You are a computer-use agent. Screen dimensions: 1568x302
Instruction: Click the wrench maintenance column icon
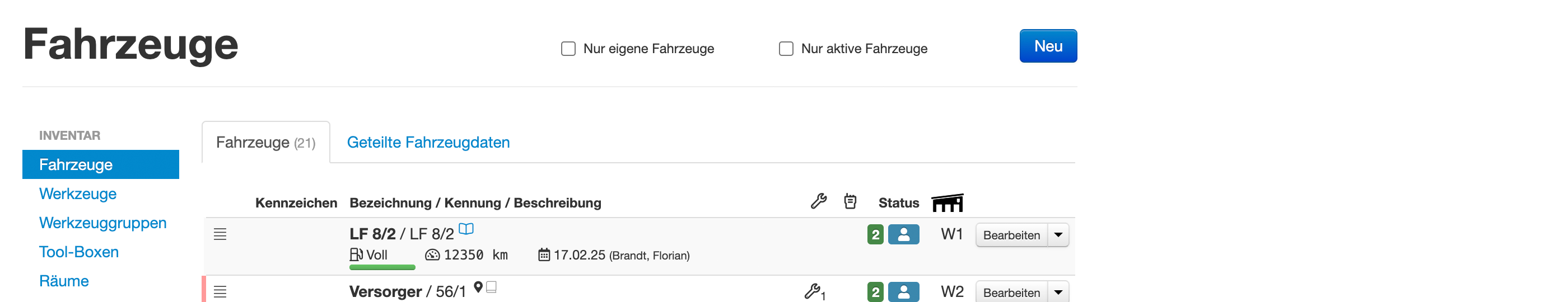click(819, 201)
